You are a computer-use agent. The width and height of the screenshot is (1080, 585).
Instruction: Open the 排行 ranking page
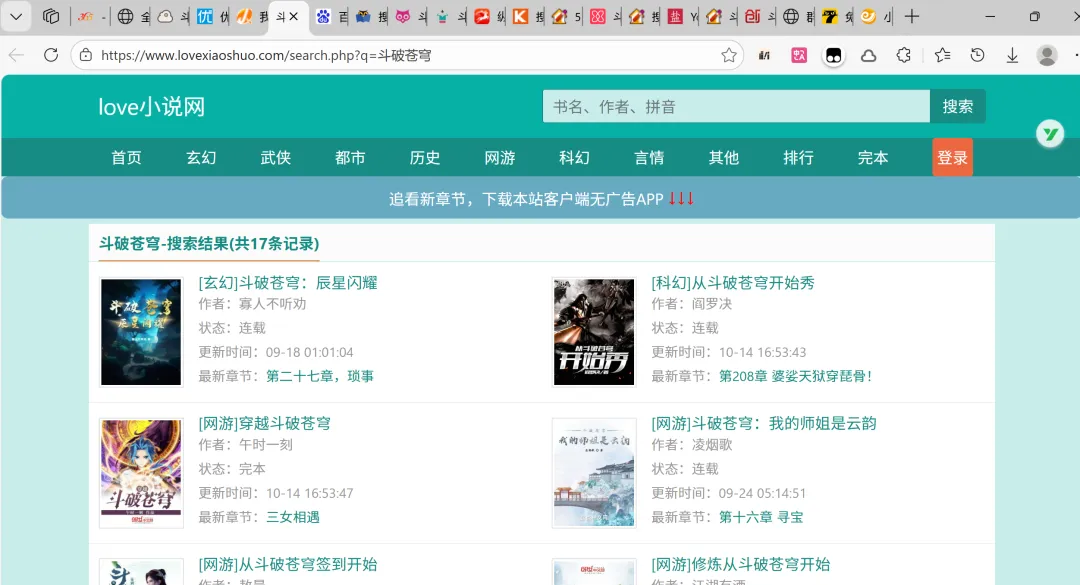pyautogui.click(x=798, y=158)
